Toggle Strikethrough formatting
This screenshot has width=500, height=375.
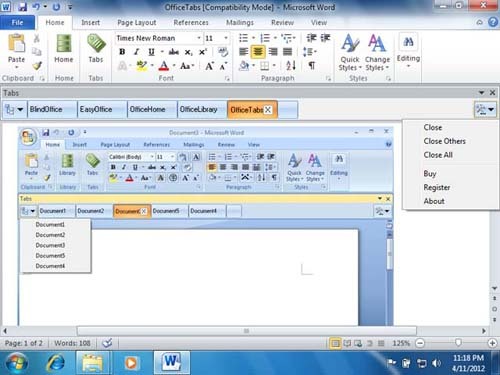coord(174,52)
